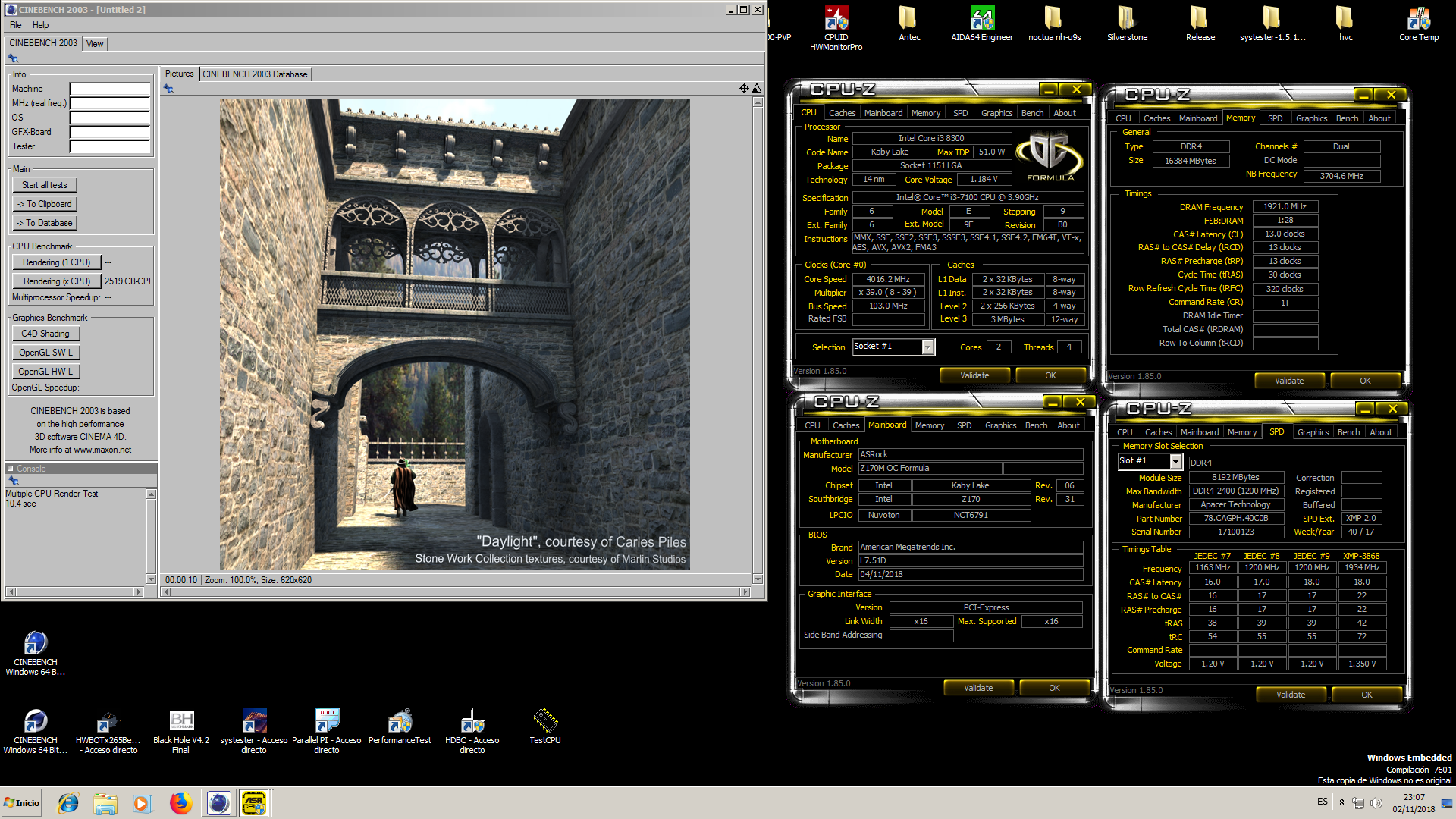Screen dimensions: 1456x819
Task: Open the Socket #1 selection dropdown
Action: (927, 347)
